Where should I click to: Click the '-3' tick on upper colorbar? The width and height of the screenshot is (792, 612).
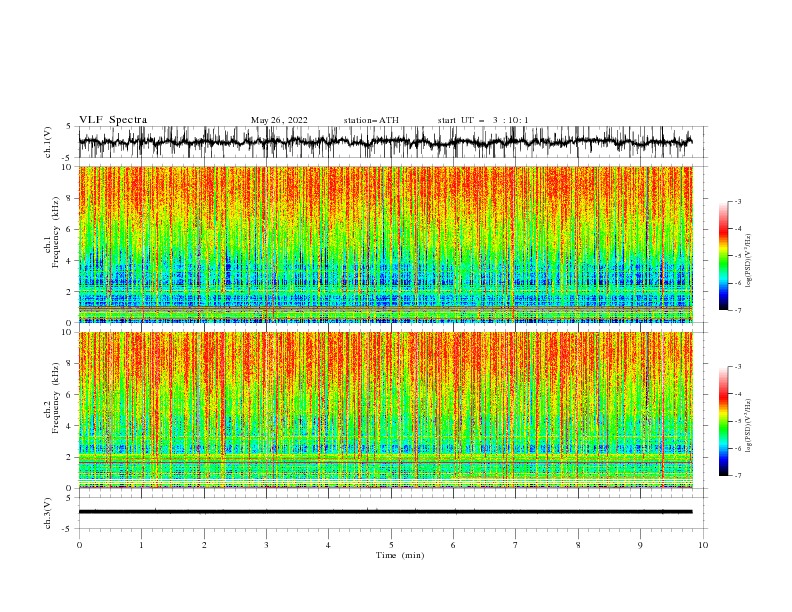point(737,201)
